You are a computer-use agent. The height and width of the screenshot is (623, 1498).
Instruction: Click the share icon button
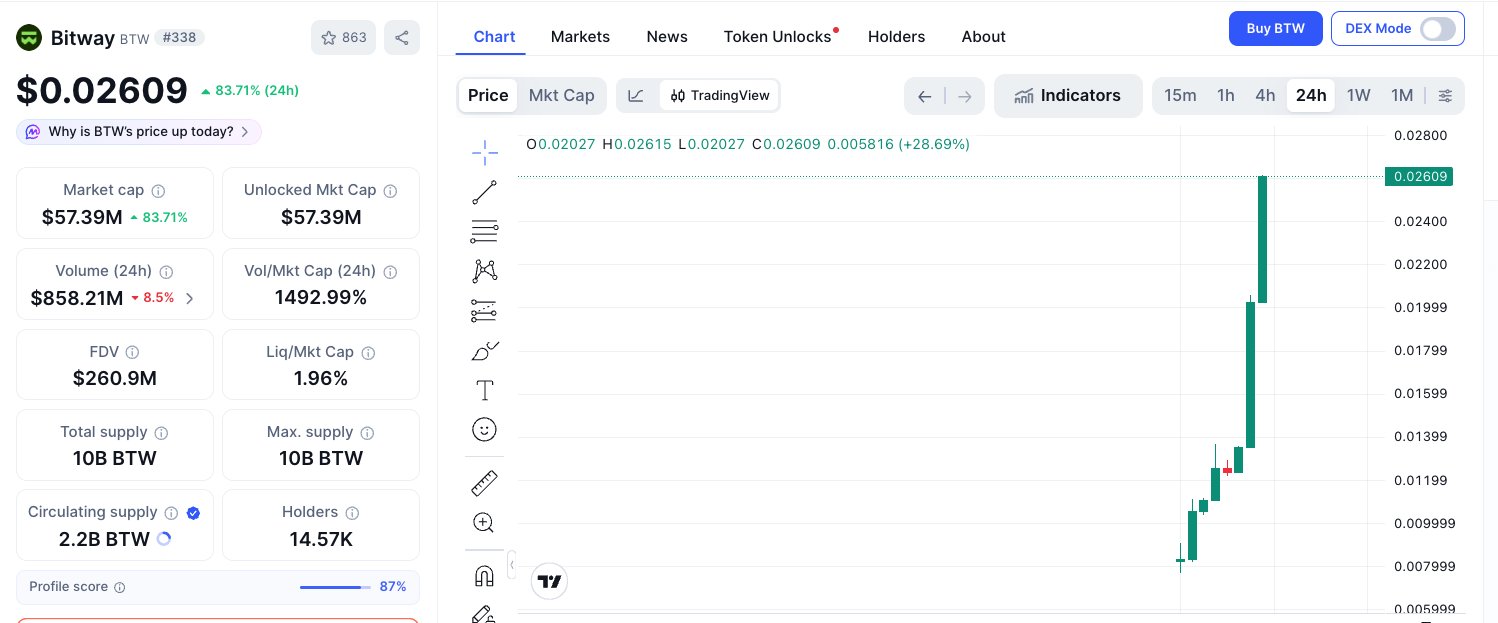coord(402,38)
